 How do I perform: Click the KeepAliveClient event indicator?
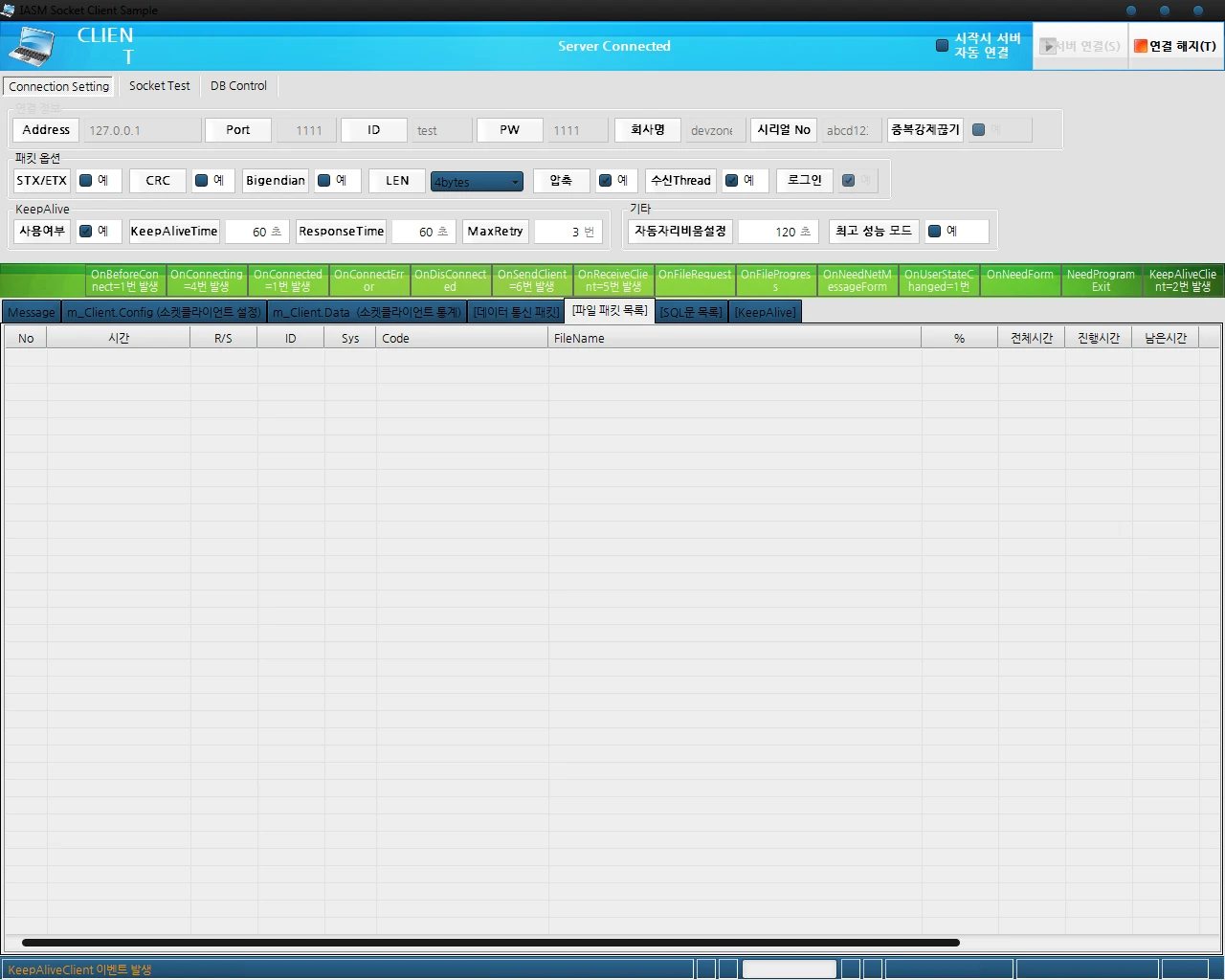1183,280
